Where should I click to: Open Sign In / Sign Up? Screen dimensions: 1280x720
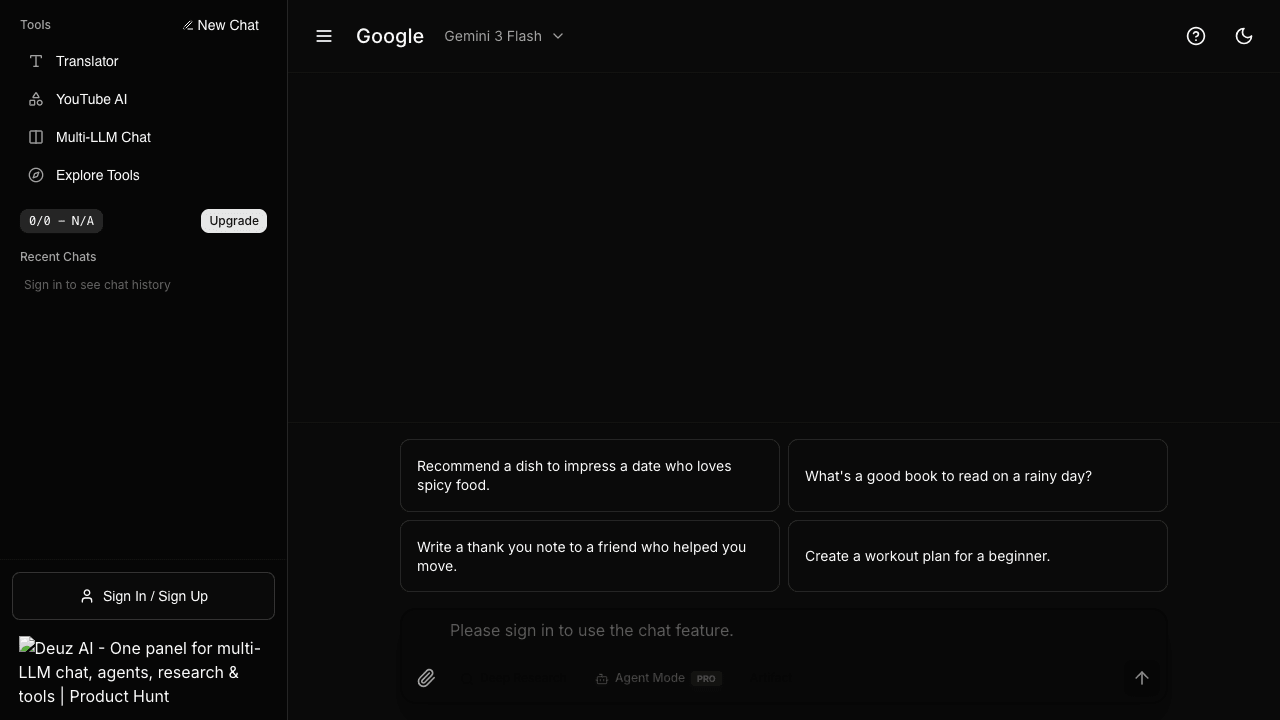coord(143,596)
